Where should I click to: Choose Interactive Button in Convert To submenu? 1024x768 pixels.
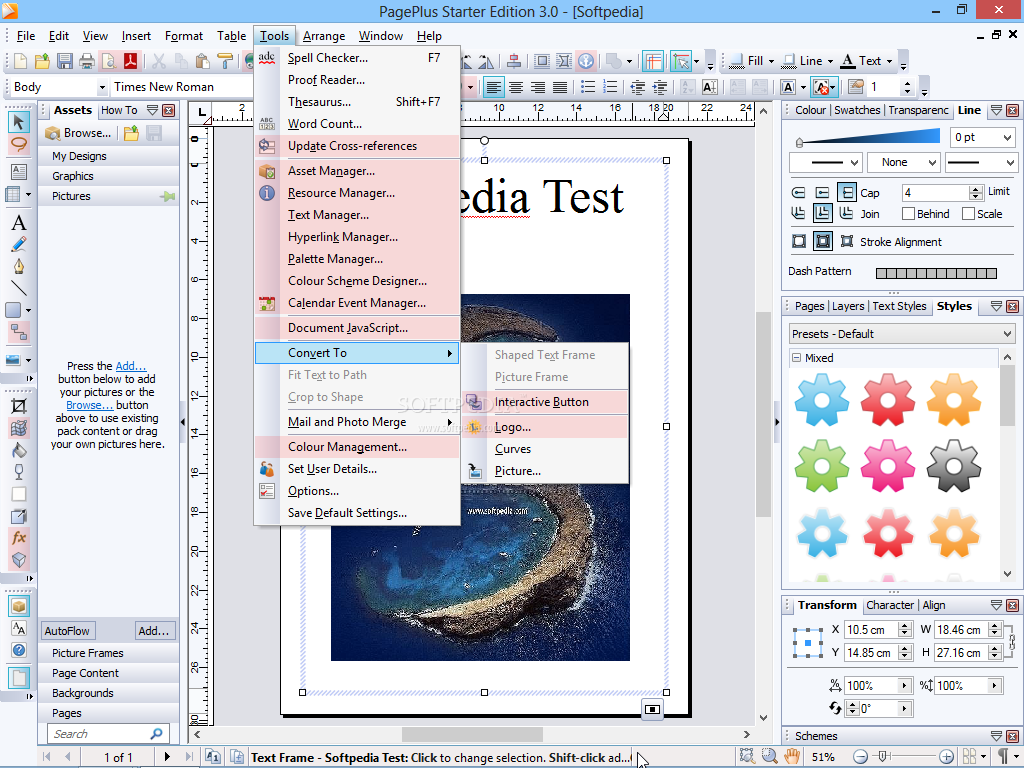click(x=545, y=402)
